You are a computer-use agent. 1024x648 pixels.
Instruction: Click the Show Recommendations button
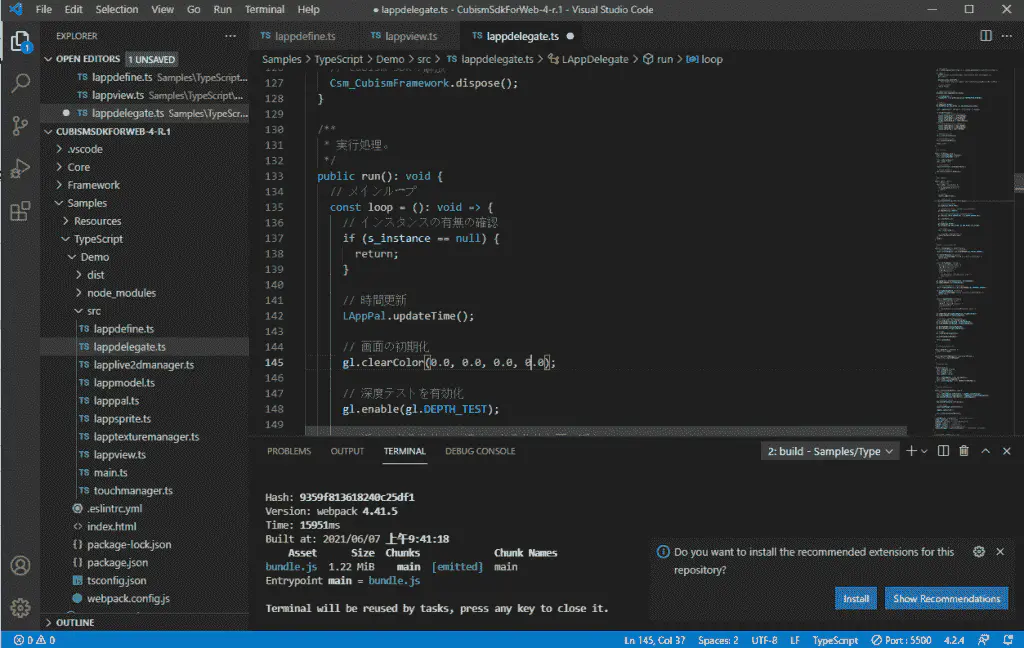(946, 598)
